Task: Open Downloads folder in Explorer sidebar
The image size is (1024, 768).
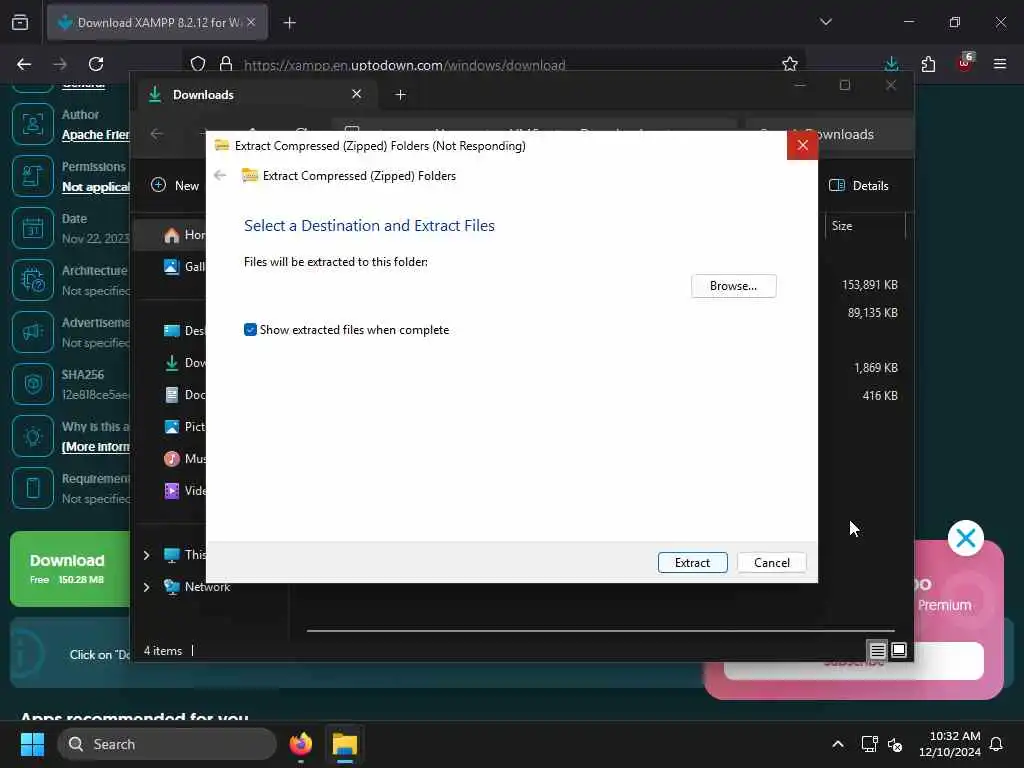Action: tap(184, 362)
